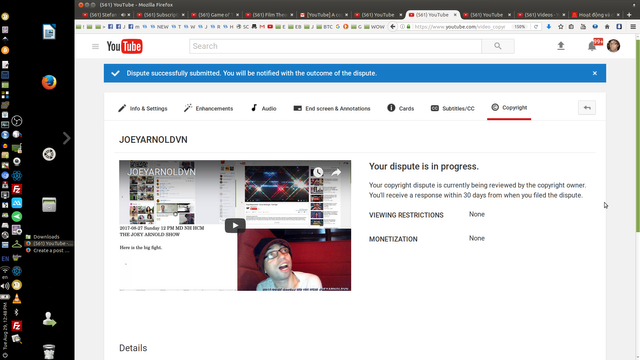Switch to the Cards tab

tap(400, 108)
